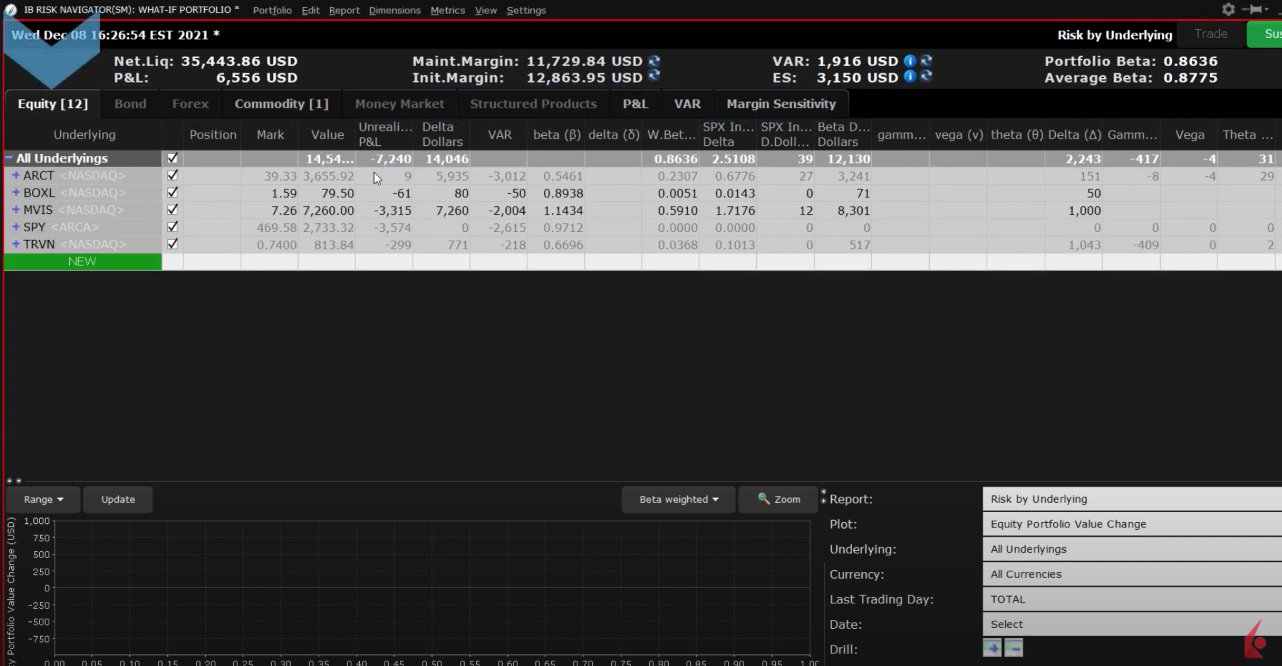Refresh the Init.Margin value

(654, 77)
